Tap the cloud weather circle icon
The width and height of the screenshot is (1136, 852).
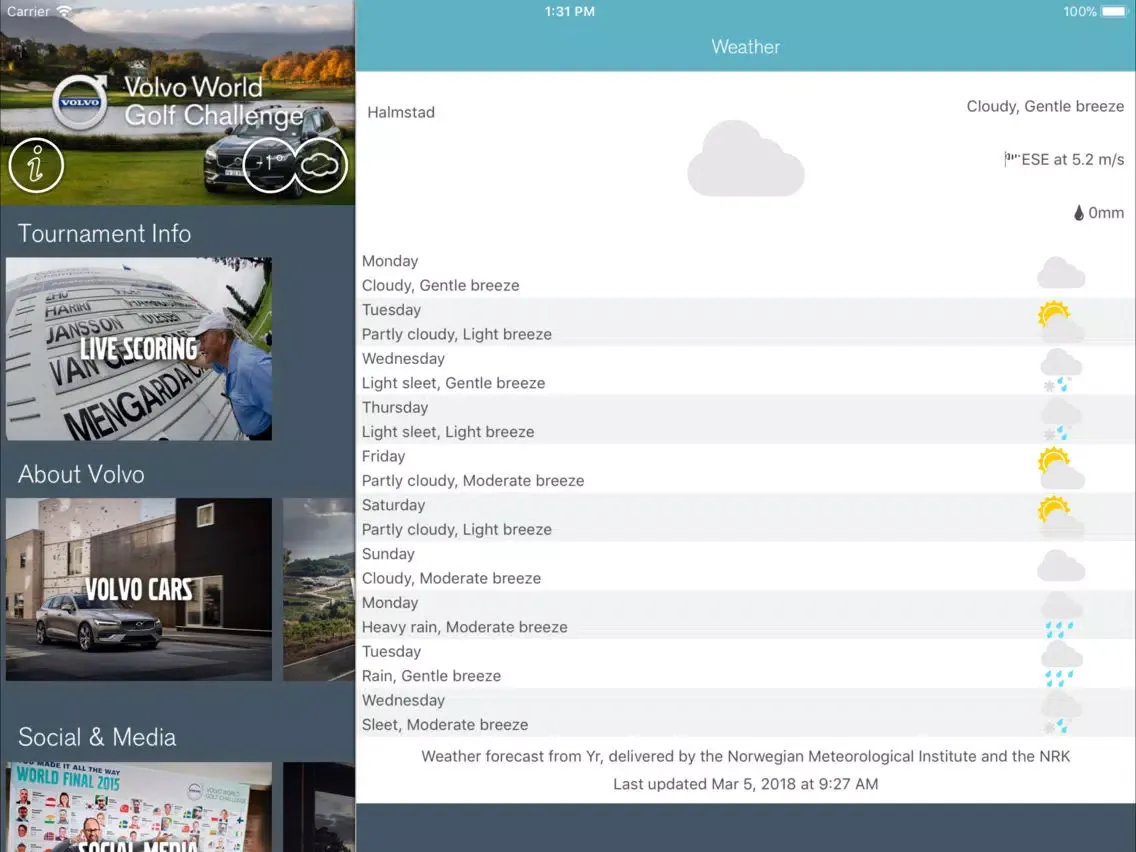[320, 165]
